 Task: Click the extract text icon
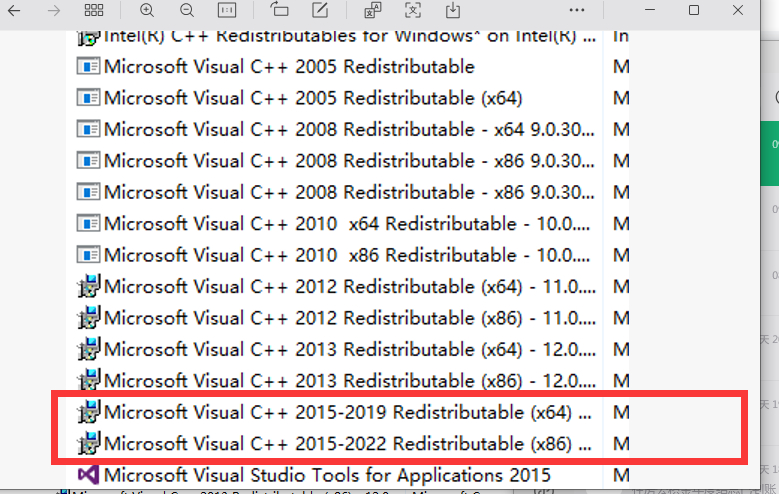(x=413, y=10)
